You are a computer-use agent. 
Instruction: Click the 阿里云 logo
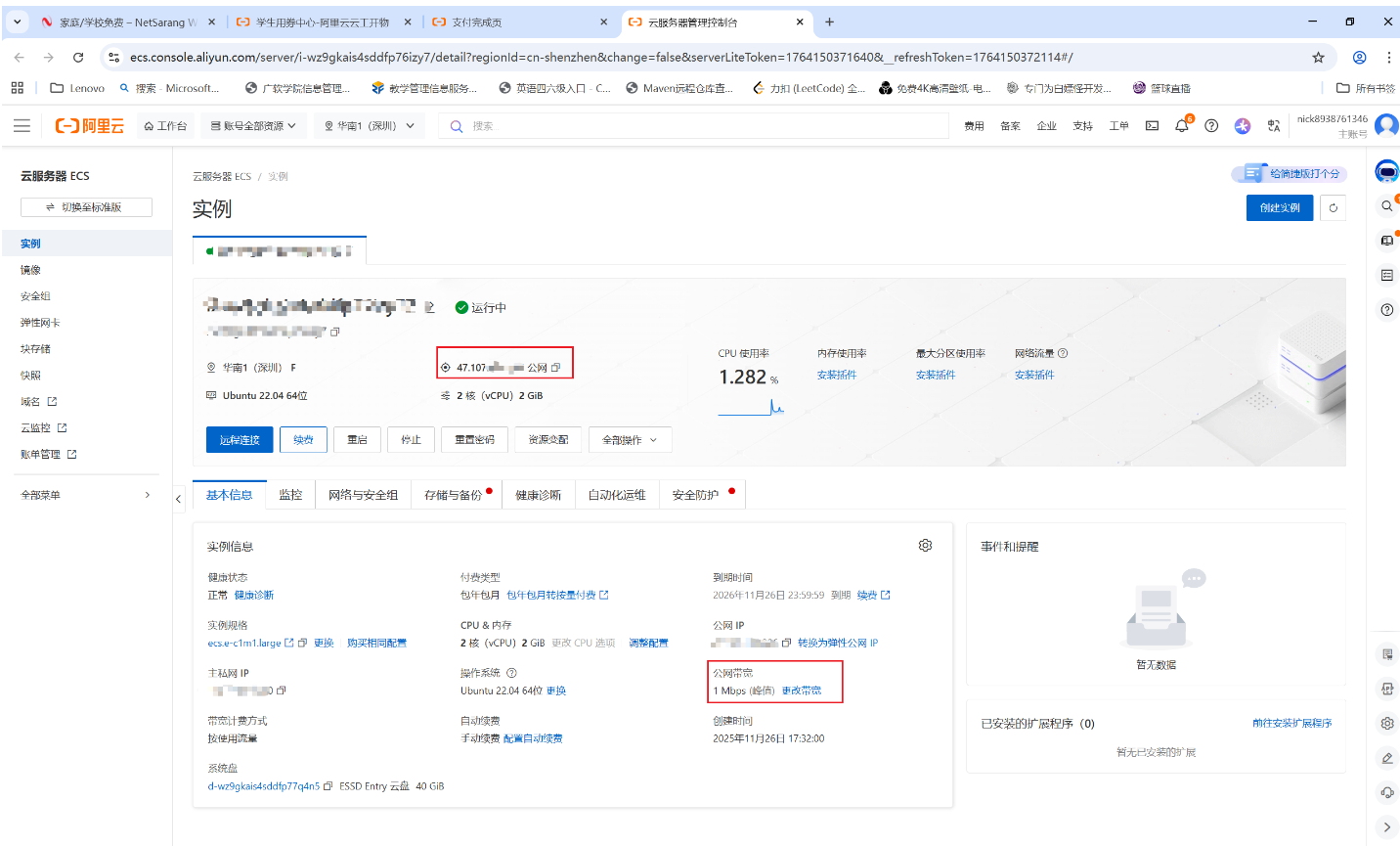pos(90,126)
